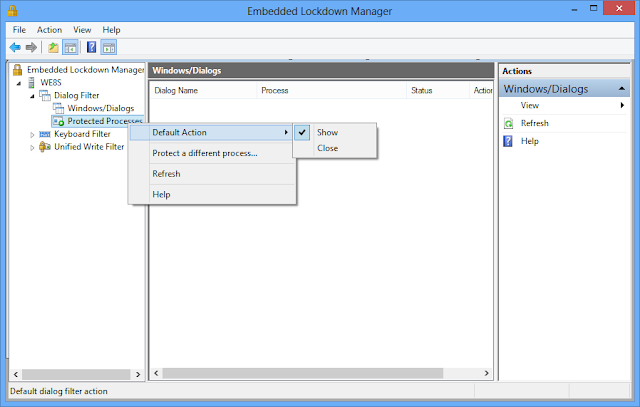640x407 pixels.
Task: Select Keyboard Filter in the tree
Action: [x=82, y=134]
